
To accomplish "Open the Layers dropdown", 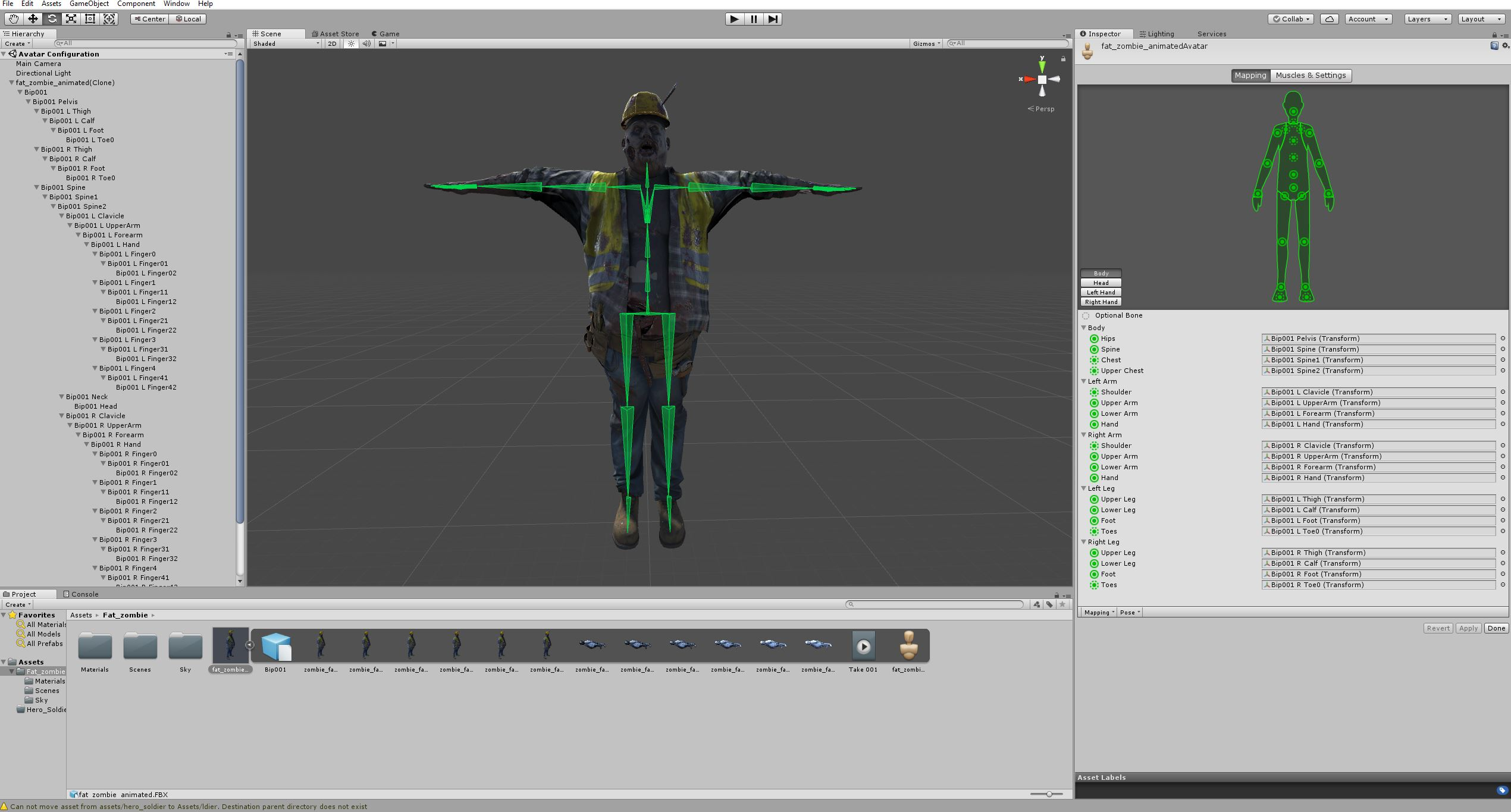I will [1427, 19].
